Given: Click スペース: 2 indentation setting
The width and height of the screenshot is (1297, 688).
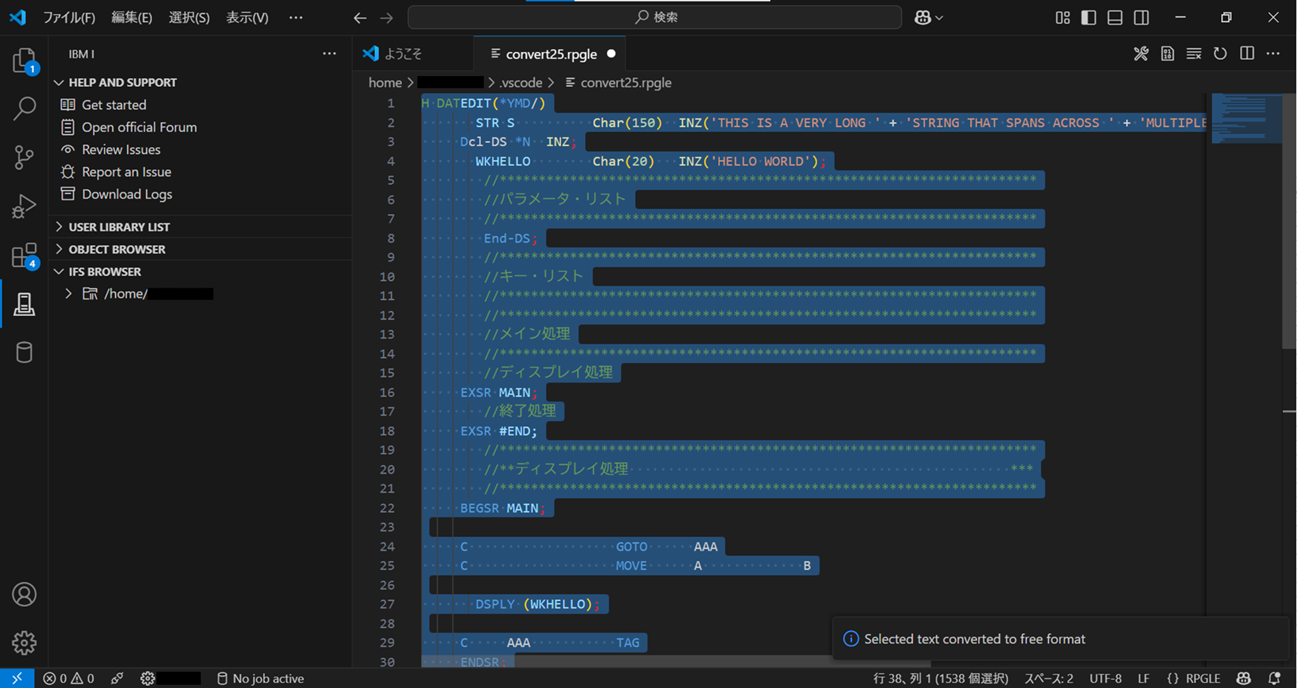Looking at the screenshot, I should [1048, 678].
